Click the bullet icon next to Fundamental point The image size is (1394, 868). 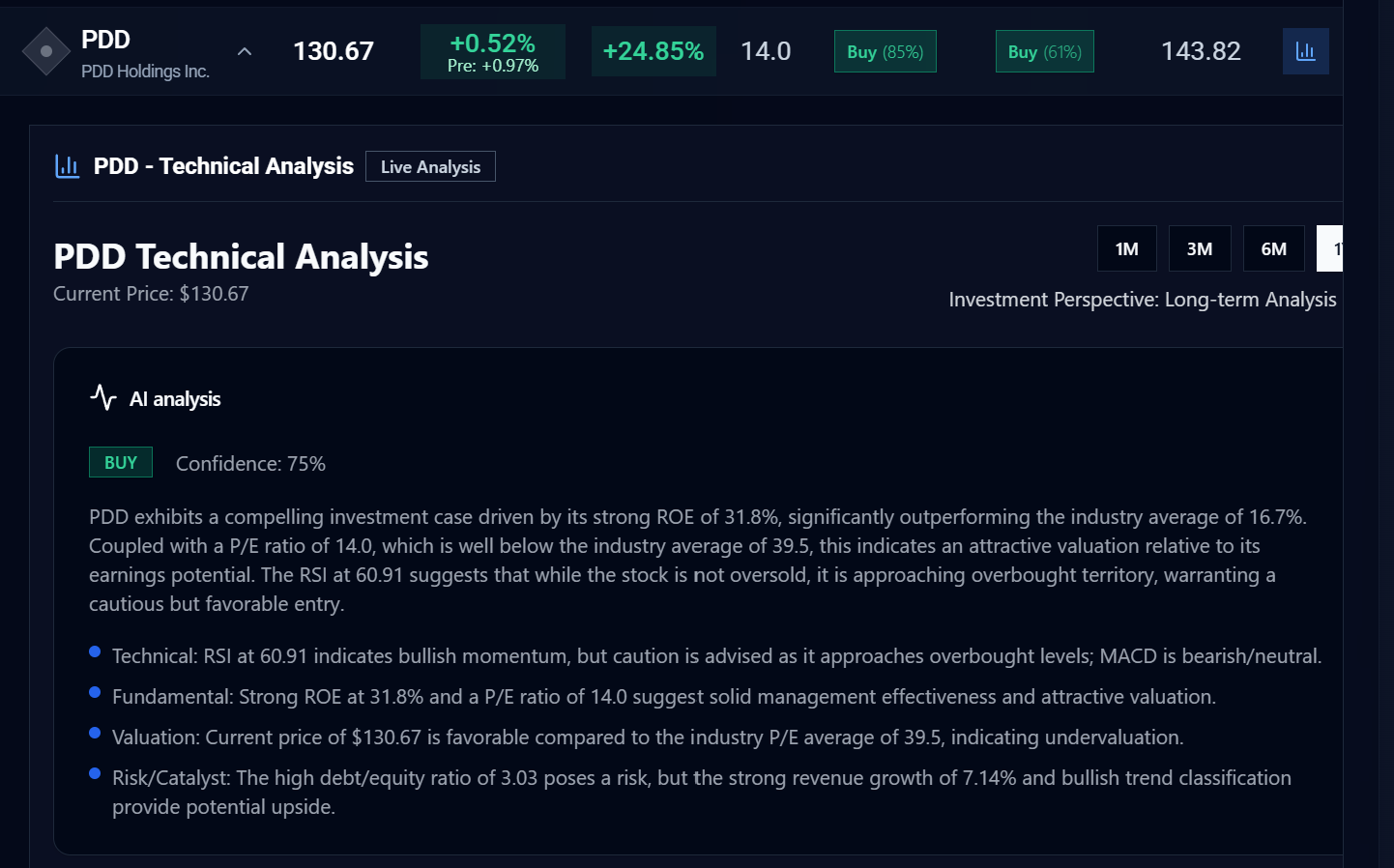coord(94,690)
